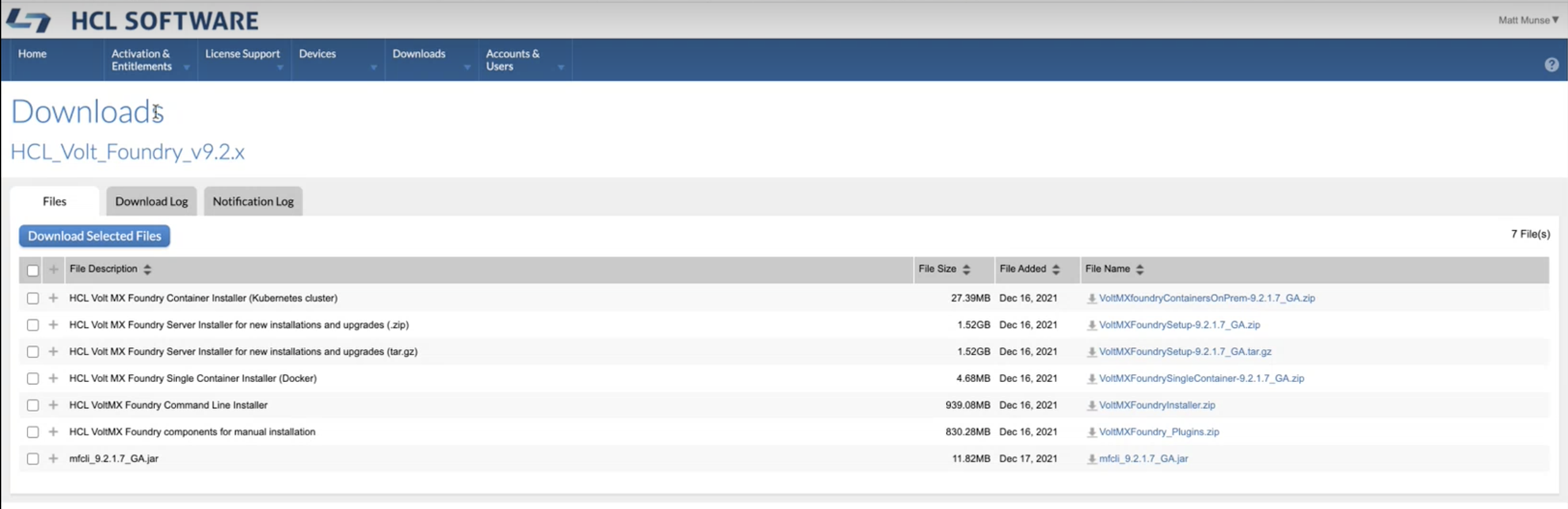The image size is (1568, 509).
Task: Click download icon for VoltMXFoundrySetup GA.zip
Action: click(x=1092, y=325)
